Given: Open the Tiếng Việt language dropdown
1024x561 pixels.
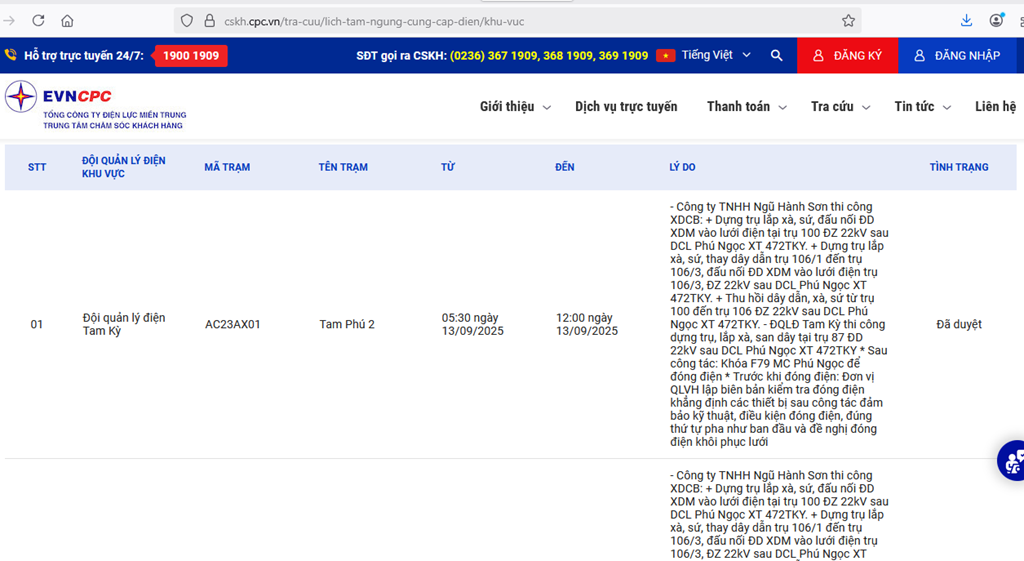Looking at the screenshot, I should tap(716, 56).
